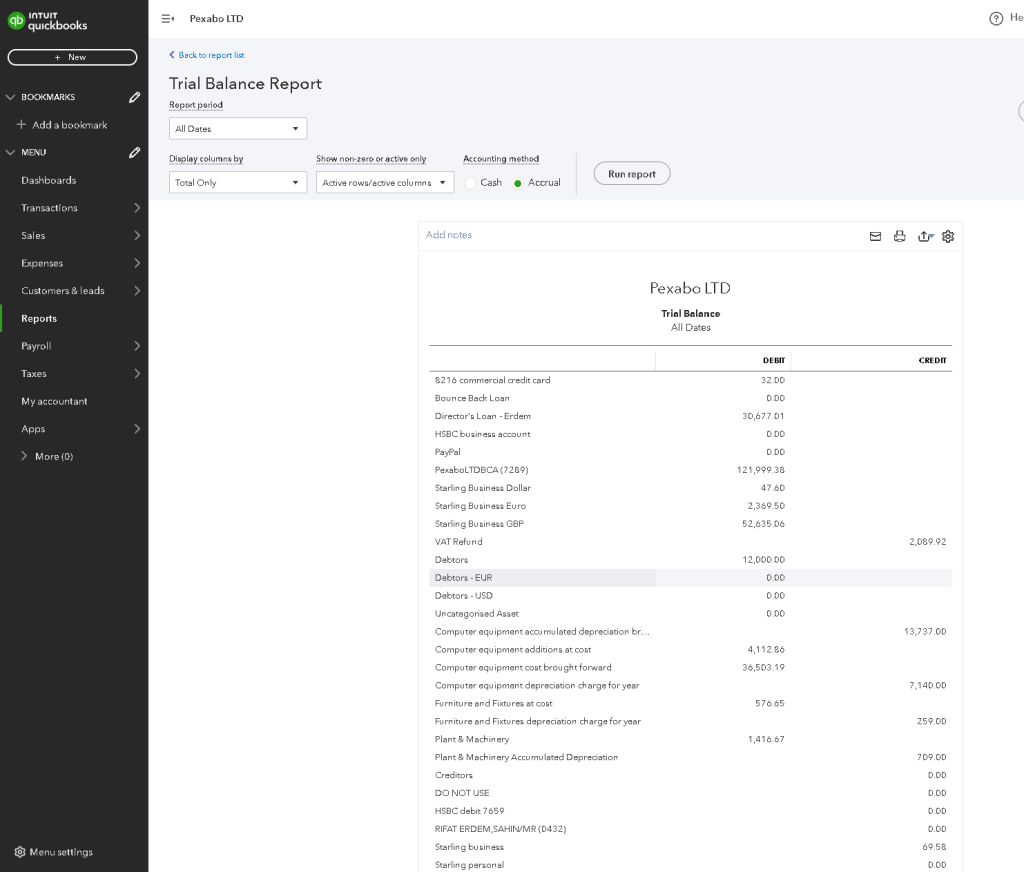Open Taxes menu item
Viewport: 1024px width, 872px height.
33,374
